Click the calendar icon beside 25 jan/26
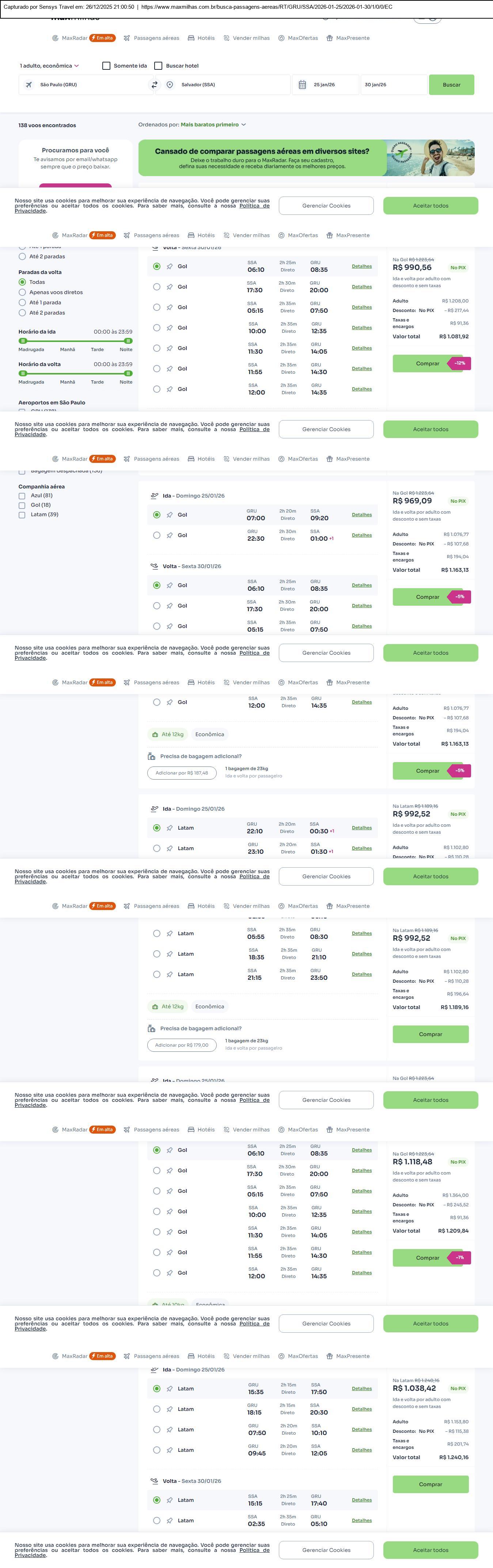Viewport: 493px width, 1568px height. tap(303, 85)
